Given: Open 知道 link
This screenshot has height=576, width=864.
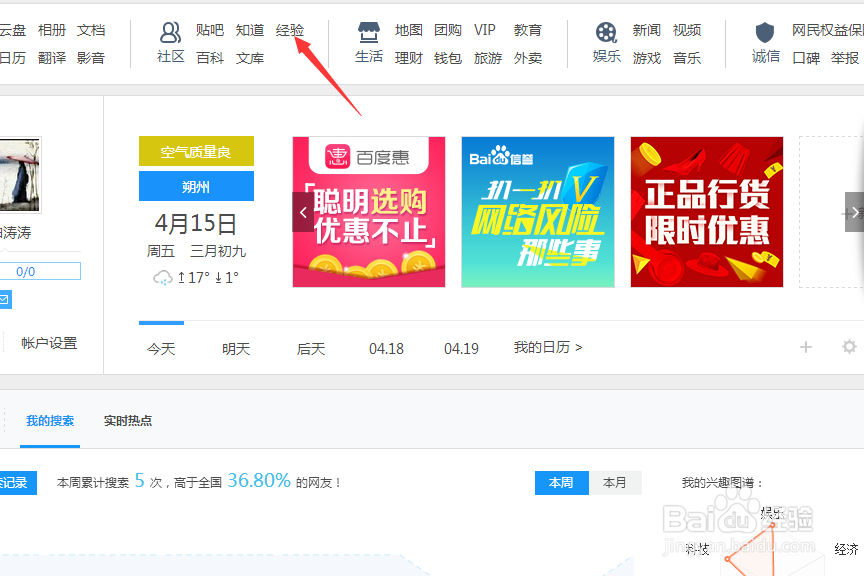Looking at the screenshot, I should click(x=250, y=30).
